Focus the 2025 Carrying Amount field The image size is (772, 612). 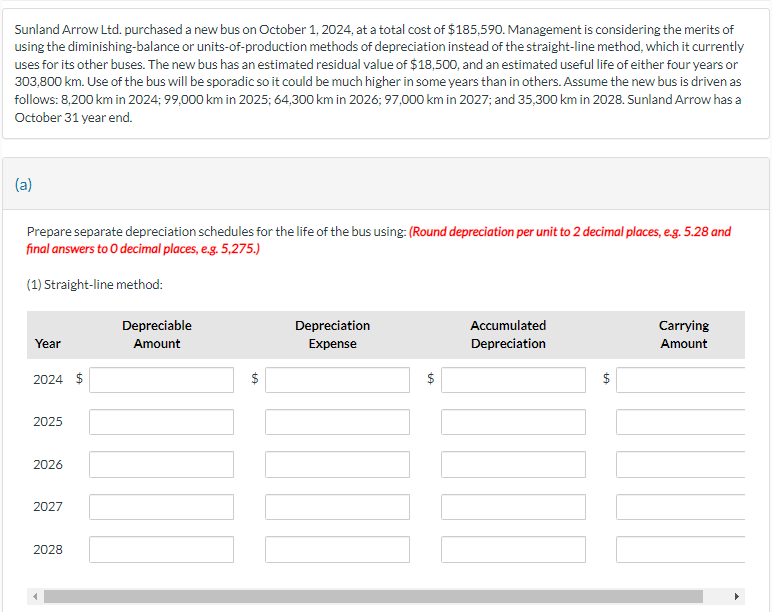click(x=680, y=422)
